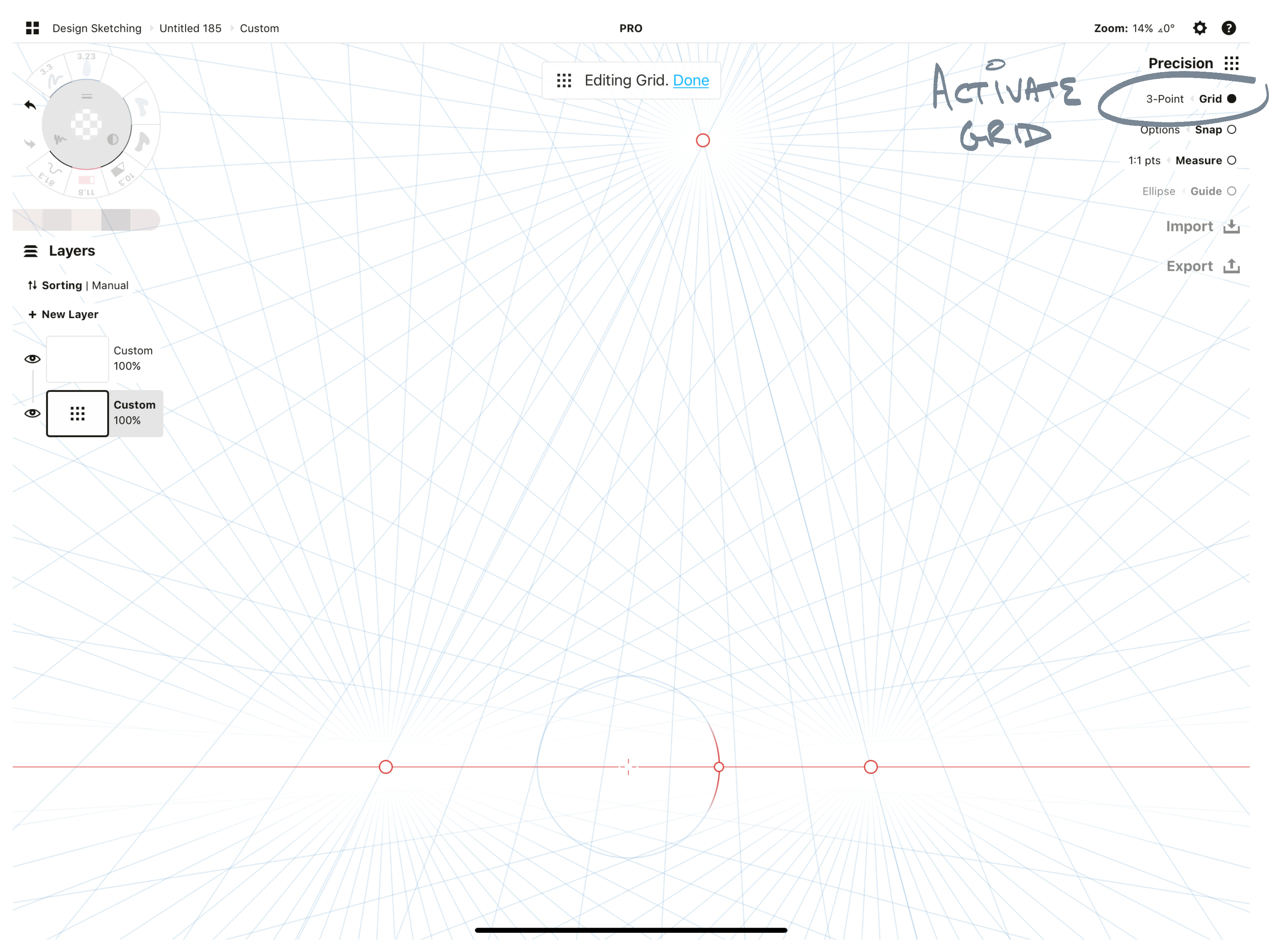Click New Layer in Layers panel
The height and width of the screenshot is (952, 1284).
63,314
